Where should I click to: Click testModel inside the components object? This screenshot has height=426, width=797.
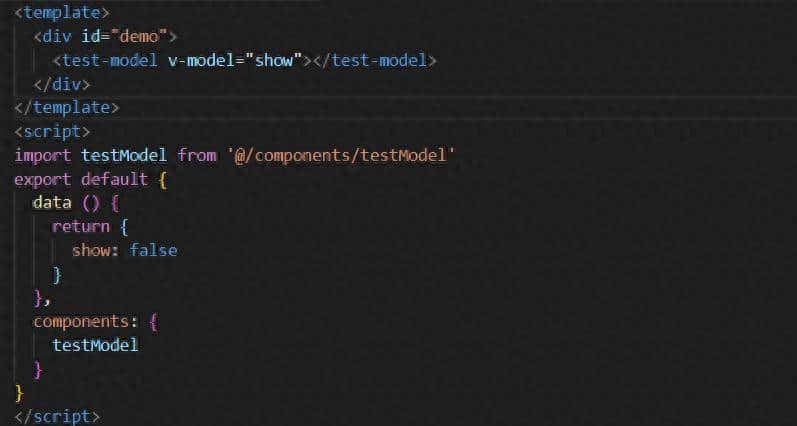pyautogui.click(x=95, y=345)
